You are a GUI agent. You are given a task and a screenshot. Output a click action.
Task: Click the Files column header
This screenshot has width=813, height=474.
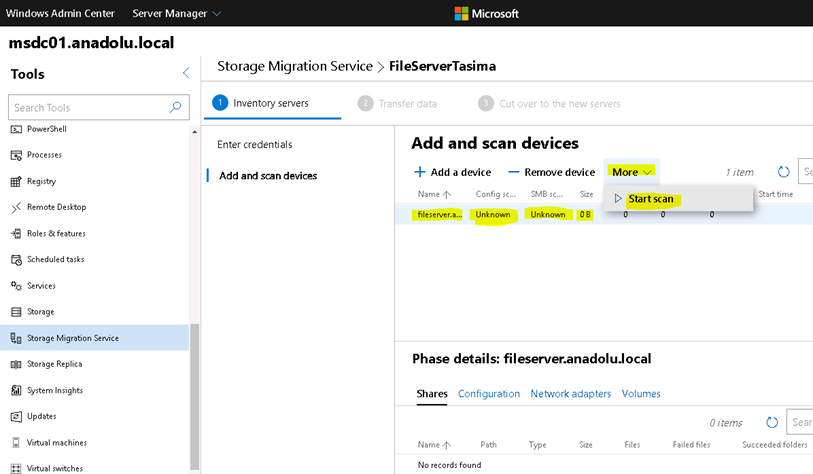tap(632, 444)
